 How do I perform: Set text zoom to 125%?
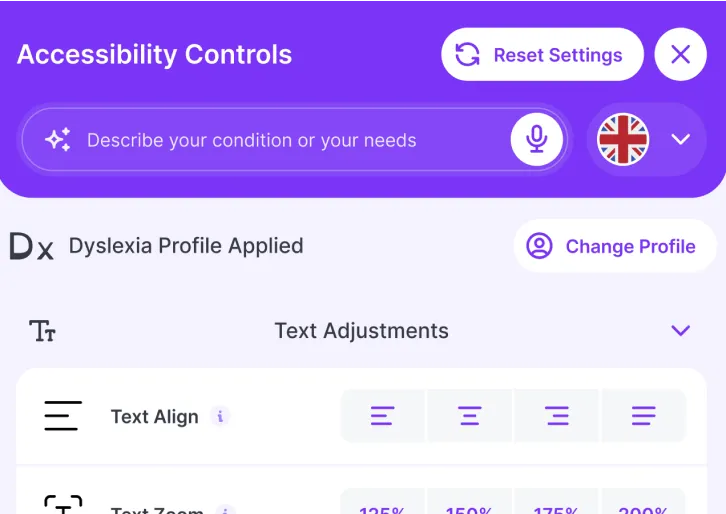pos(383,506)
